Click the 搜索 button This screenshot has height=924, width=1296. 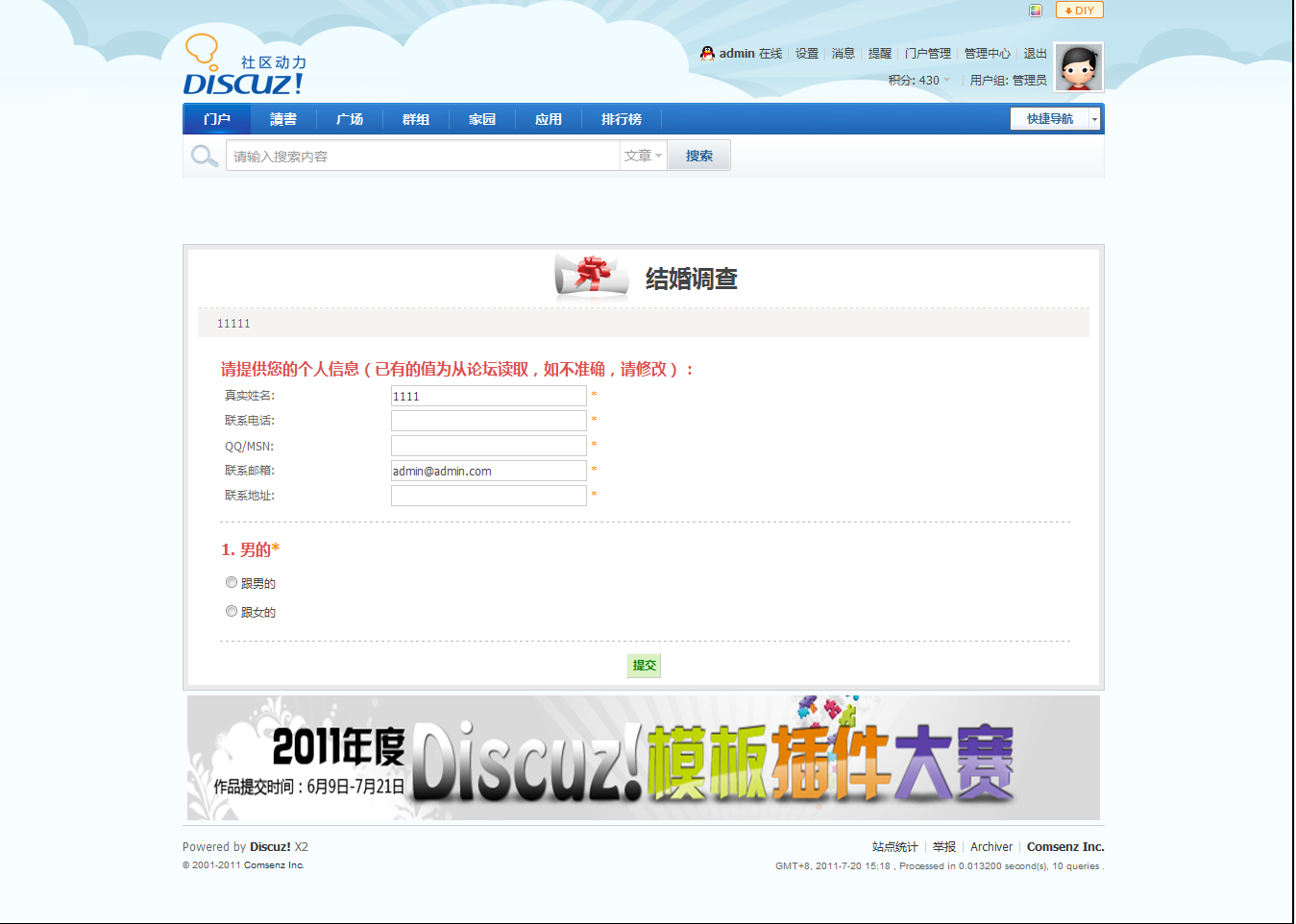pos(699,156)
